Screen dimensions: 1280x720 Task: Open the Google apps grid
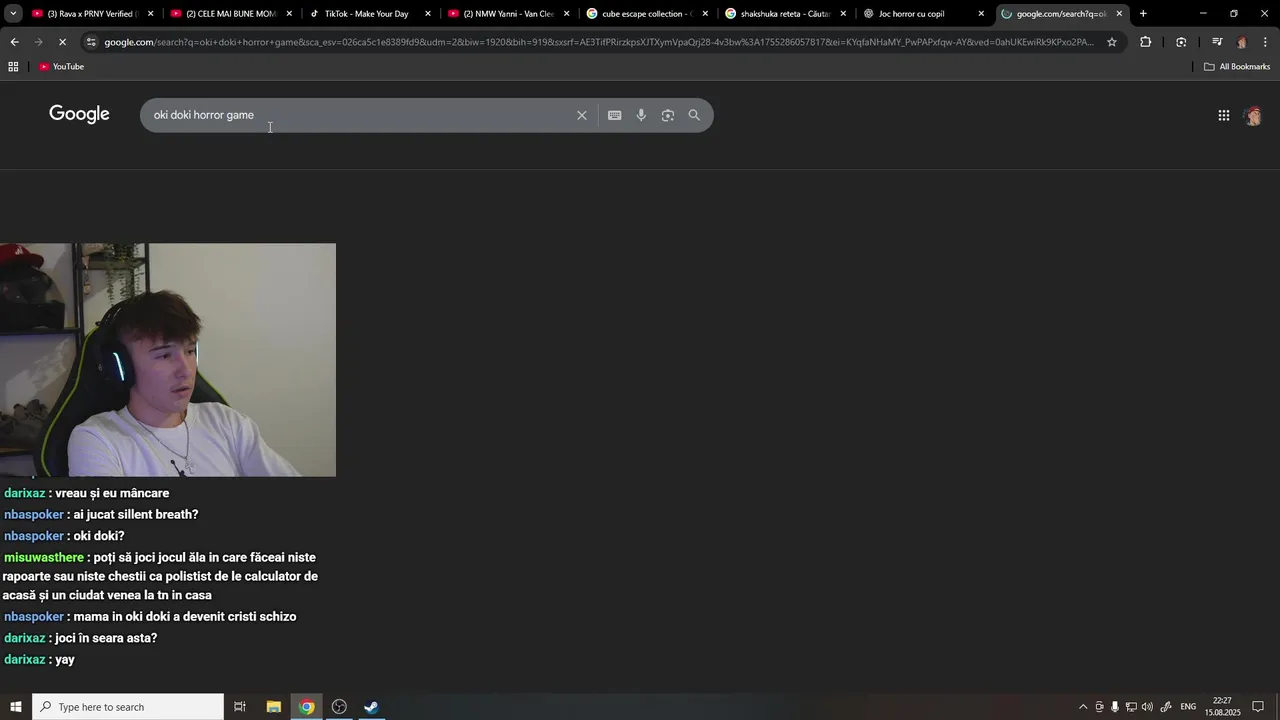(x=1223, y=115)
